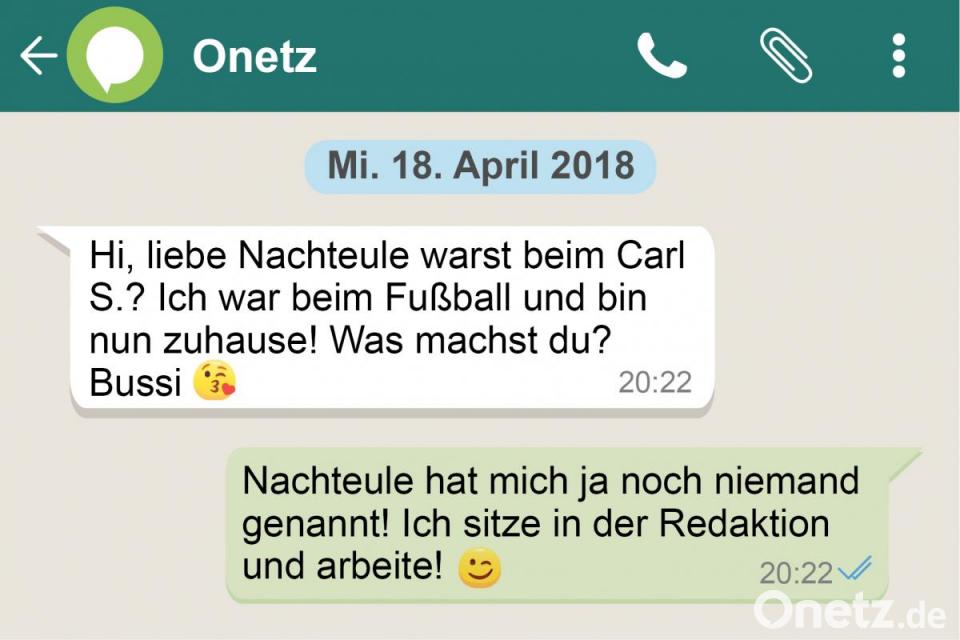Select the received message starting 'Hi, liebe Nachteule'

[392, 317]
